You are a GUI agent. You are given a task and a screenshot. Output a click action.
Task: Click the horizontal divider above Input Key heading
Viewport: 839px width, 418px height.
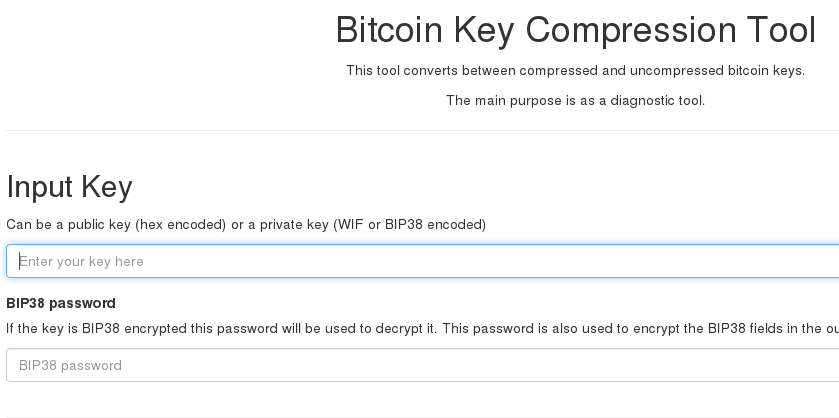422,130
